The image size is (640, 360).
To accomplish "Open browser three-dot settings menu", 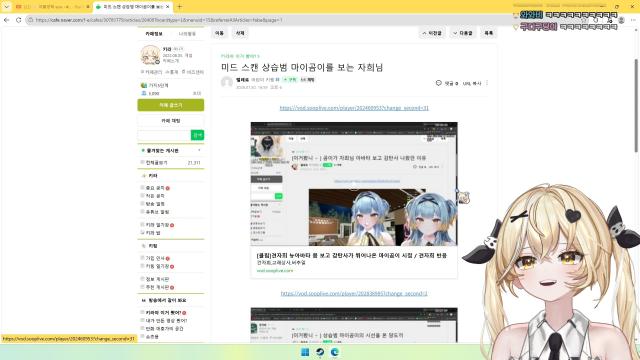I will click(633, 20).
